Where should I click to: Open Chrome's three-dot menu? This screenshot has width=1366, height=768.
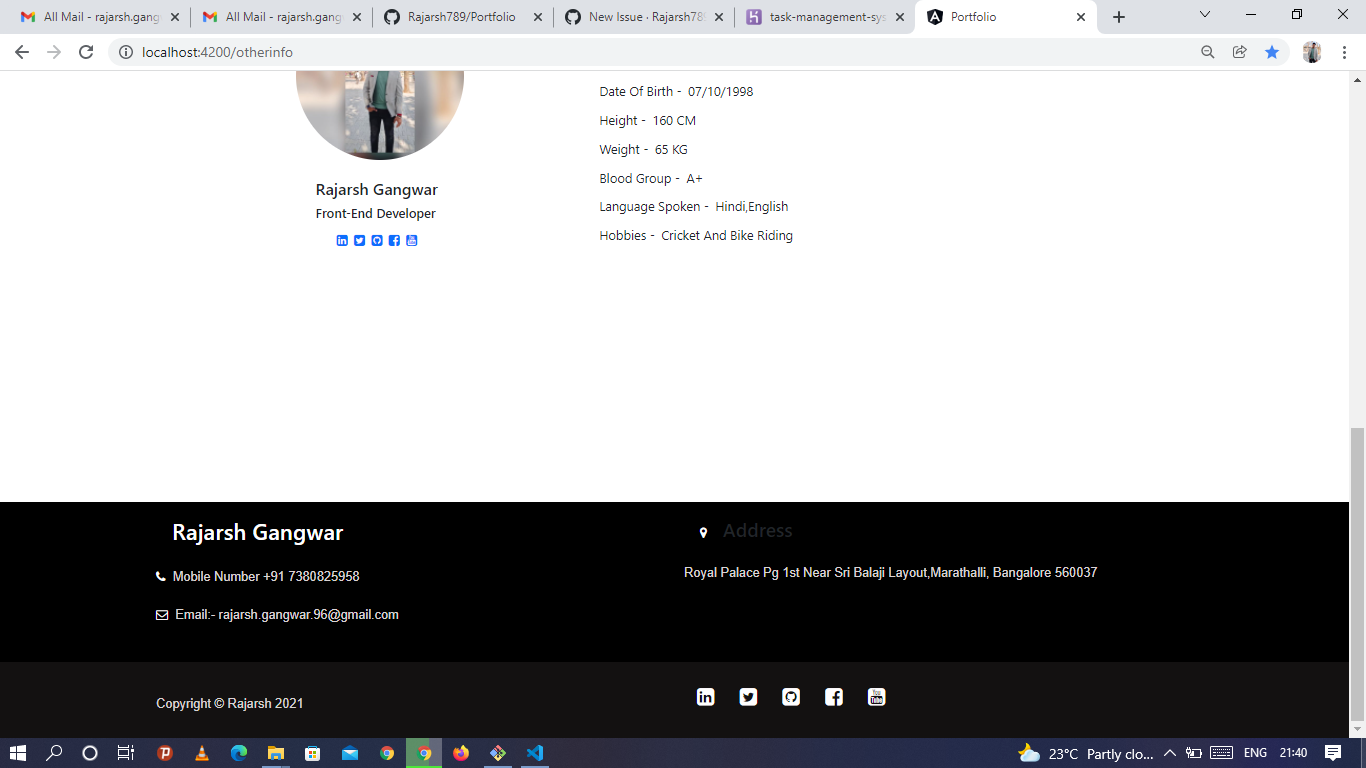coord(1345,52)
